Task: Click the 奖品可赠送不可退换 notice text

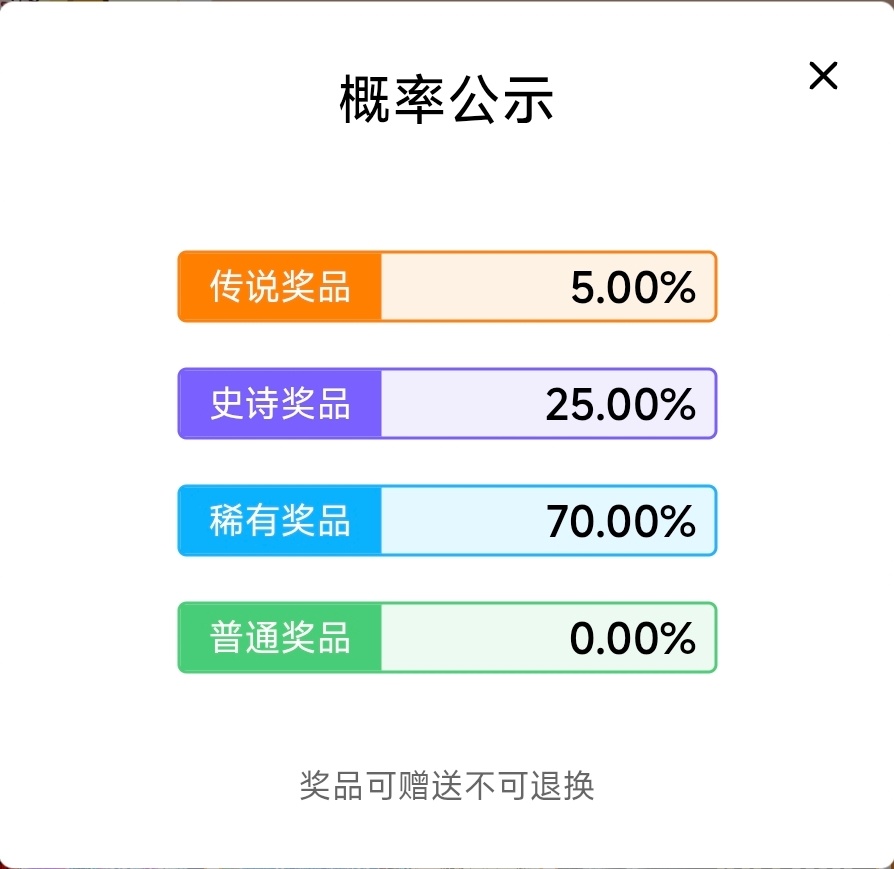Action: [446, 786]
